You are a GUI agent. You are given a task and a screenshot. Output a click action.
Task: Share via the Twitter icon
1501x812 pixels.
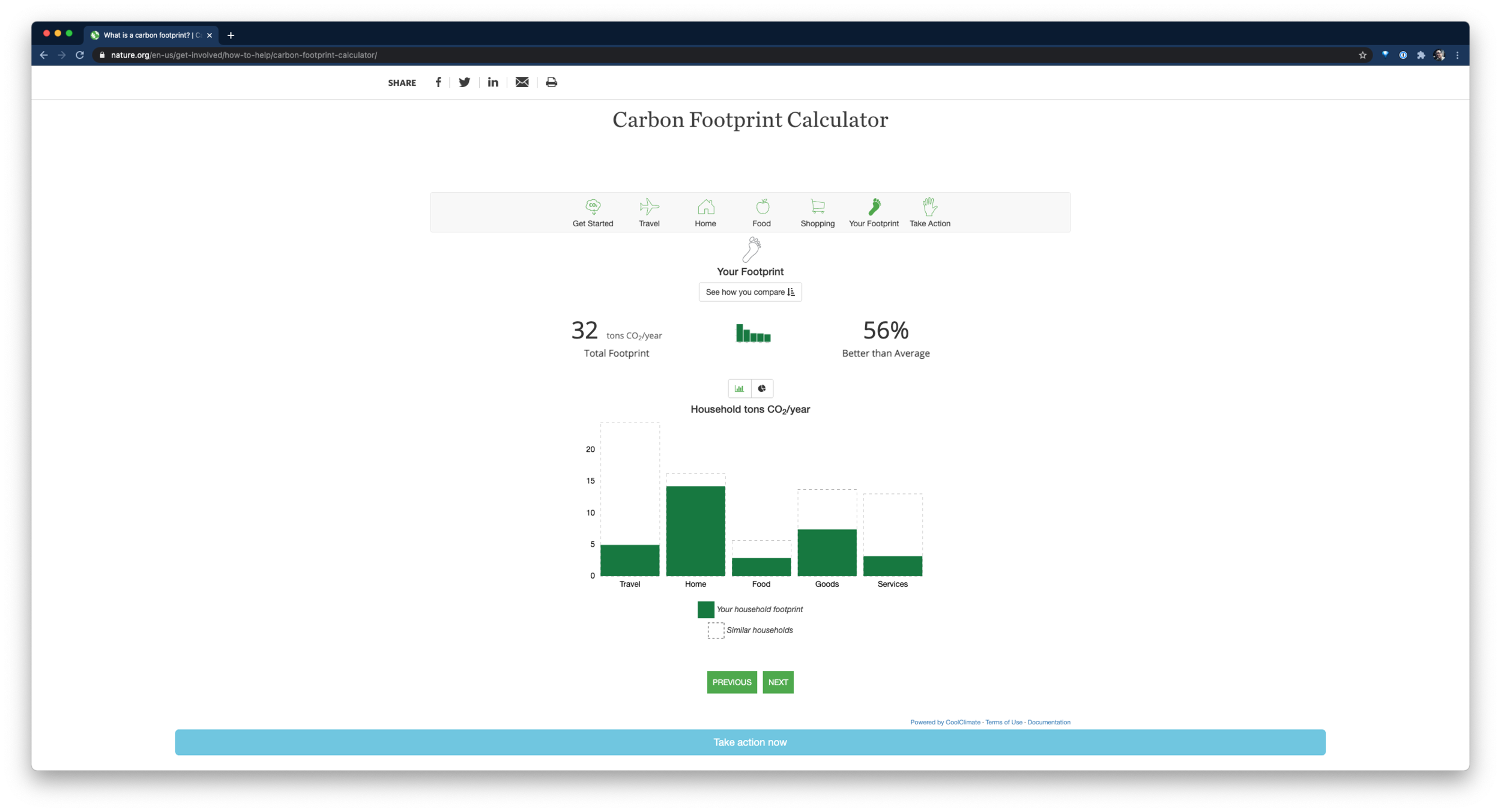pos(464,82)
